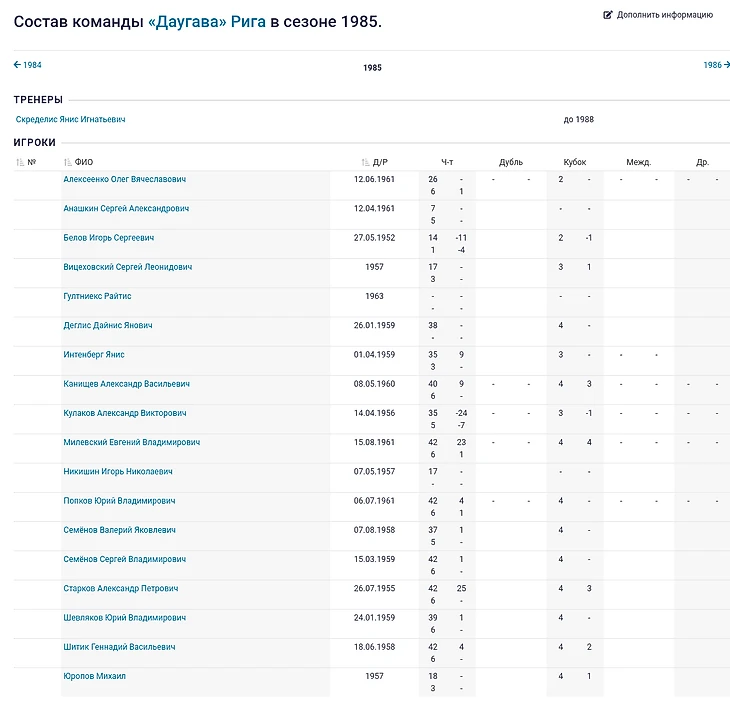The width and height of the screenshot is (730, 704).
Task: Click the Кубок column header
Action: click(574, 162)
